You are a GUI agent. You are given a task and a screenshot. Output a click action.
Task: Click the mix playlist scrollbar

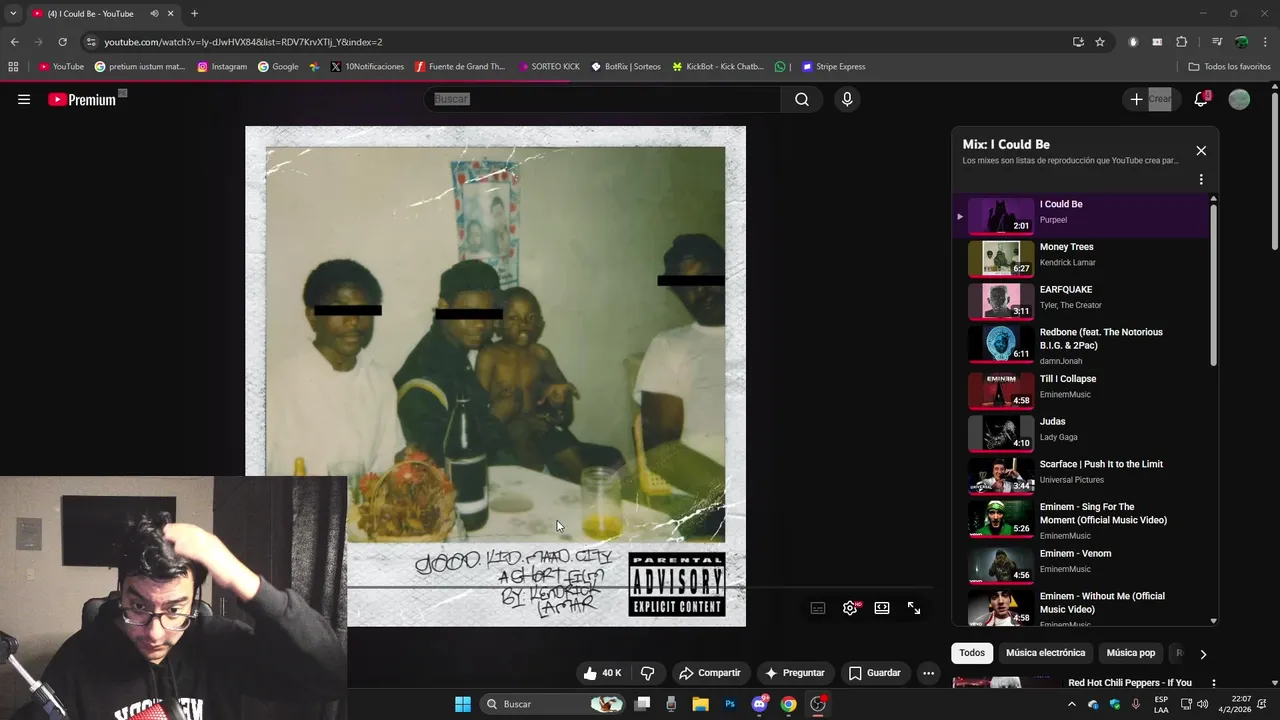[x=1214, y=283]
